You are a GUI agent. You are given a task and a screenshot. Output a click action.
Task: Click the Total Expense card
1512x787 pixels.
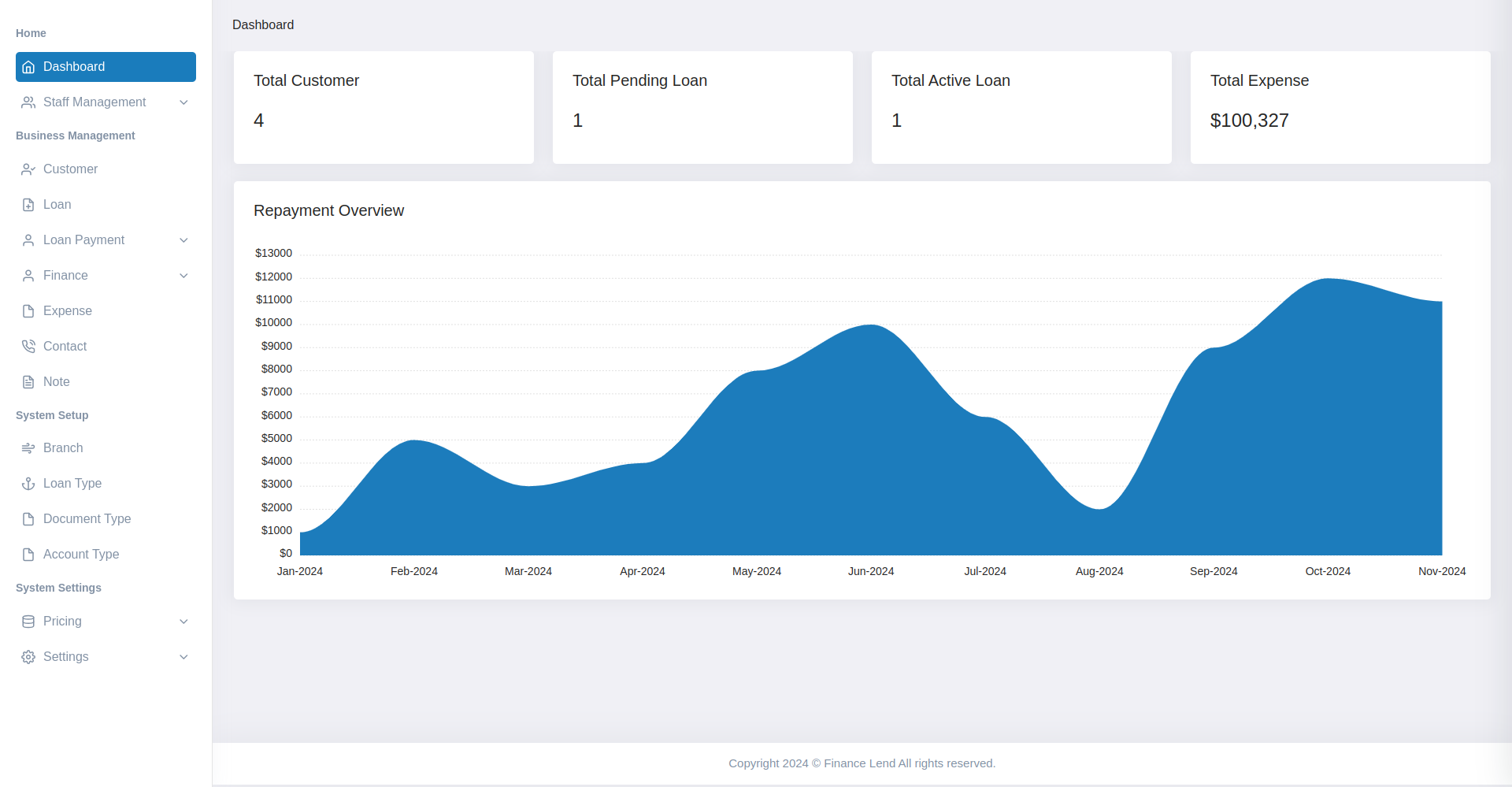click(1340, 107)
